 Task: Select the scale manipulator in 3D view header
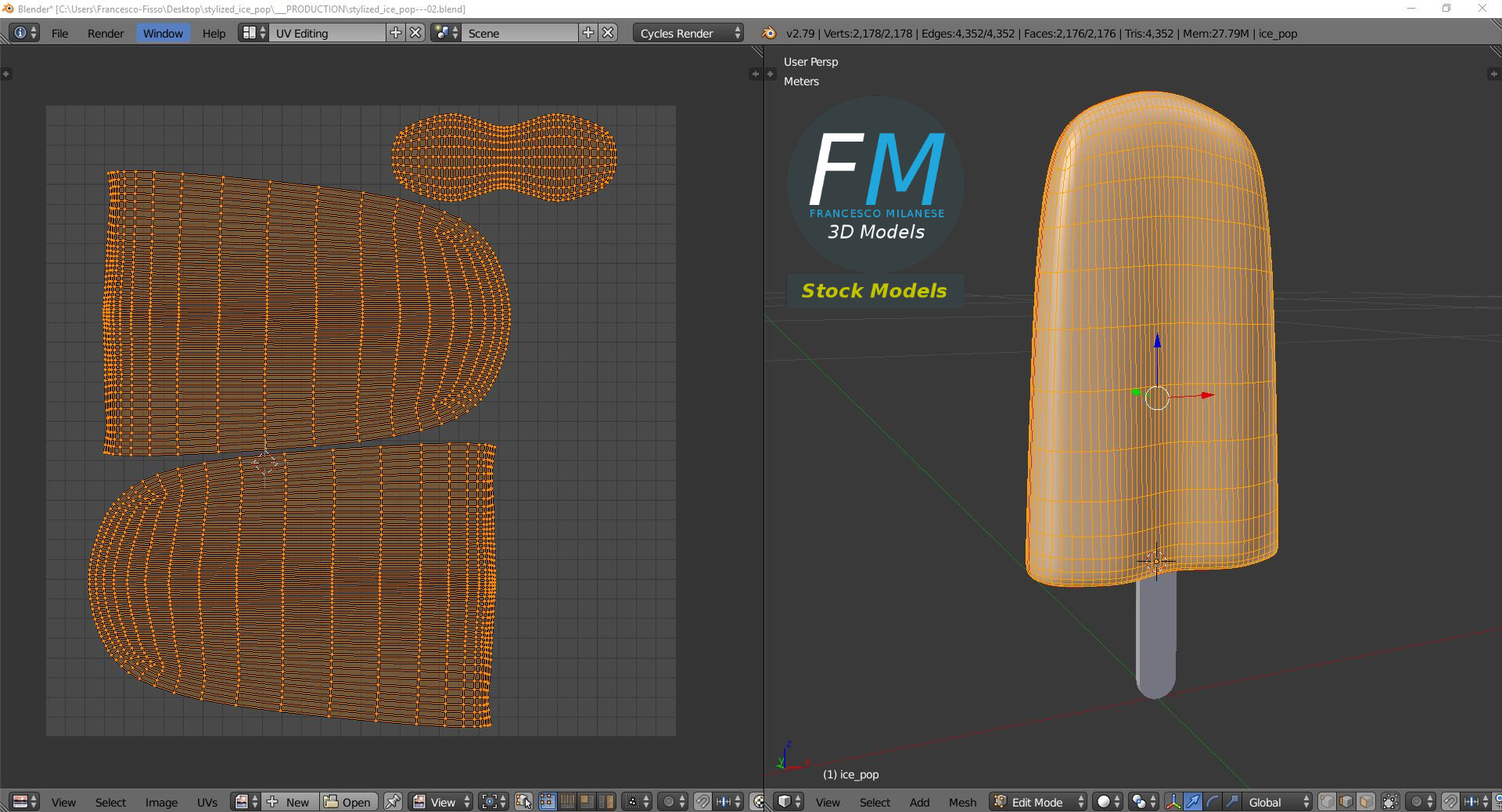click(x=1232, y=802)
